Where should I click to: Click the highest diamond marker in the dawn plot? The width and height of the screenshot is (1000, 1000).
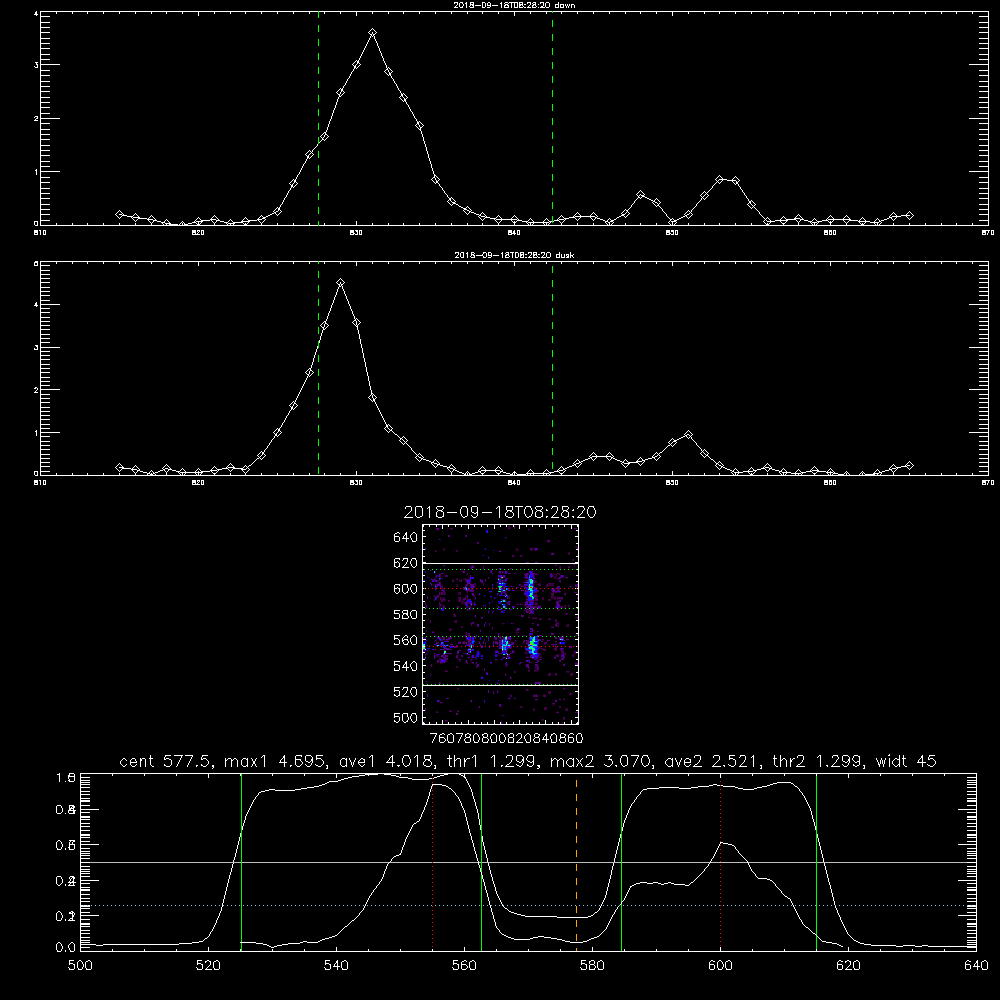(372, 33)
